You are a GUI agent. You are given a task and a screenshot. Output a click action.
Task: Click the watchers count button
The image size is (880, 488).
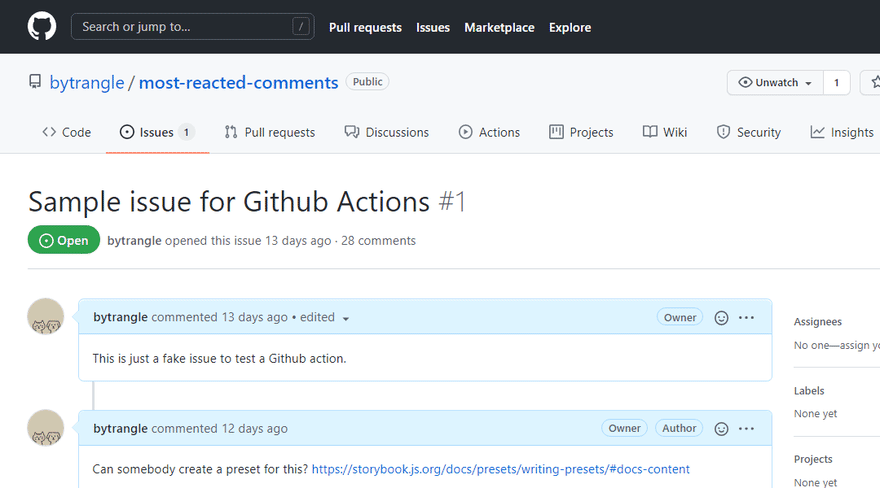(836, 82)
